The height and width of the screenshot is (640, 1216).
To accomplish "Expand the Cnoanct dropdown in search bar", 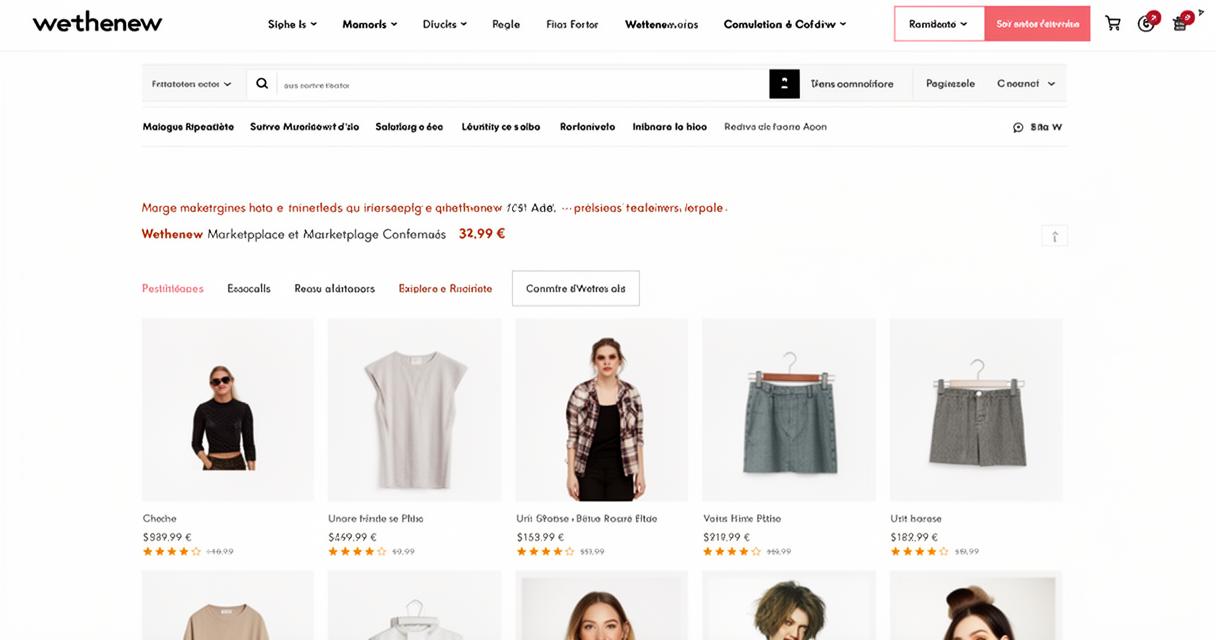I will pyautogui.click(x=1026, y=84).
